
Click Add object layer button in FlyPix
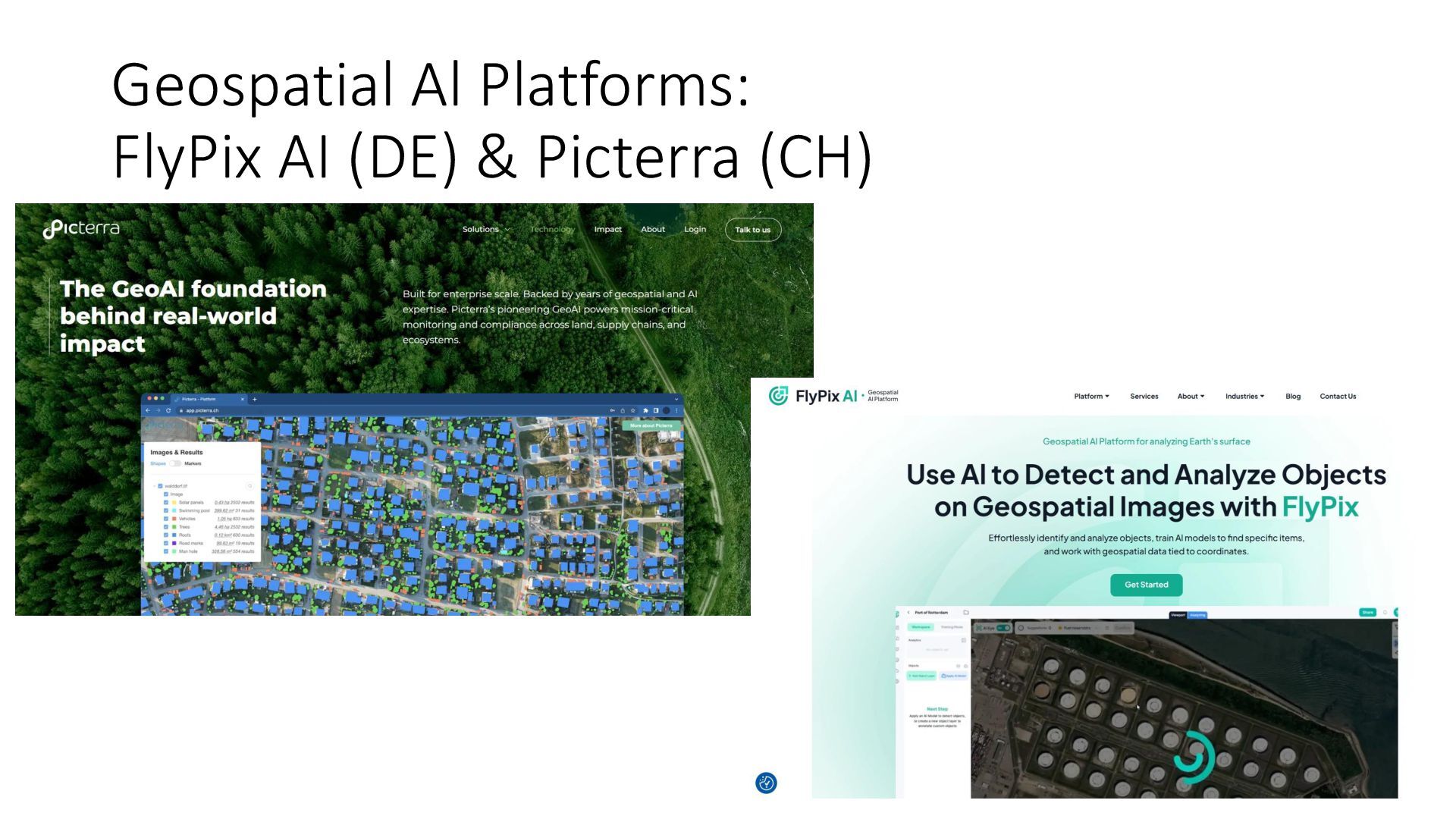coord(921,676)
